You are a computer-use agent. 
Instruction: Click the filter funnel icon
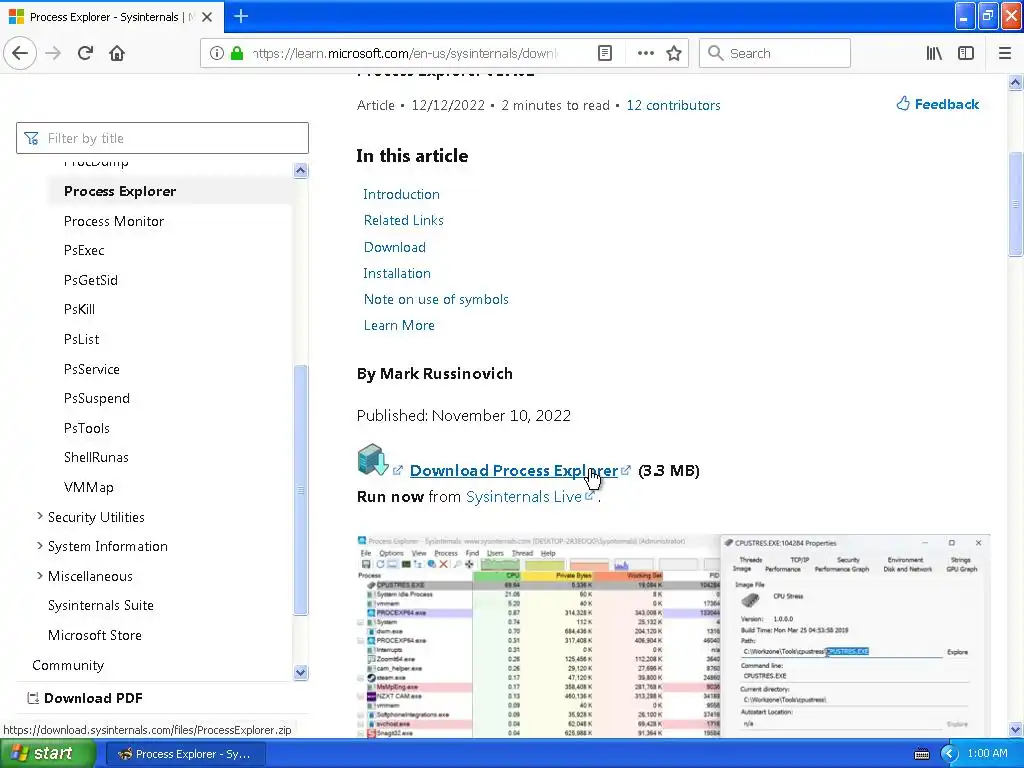click(31, 138)
